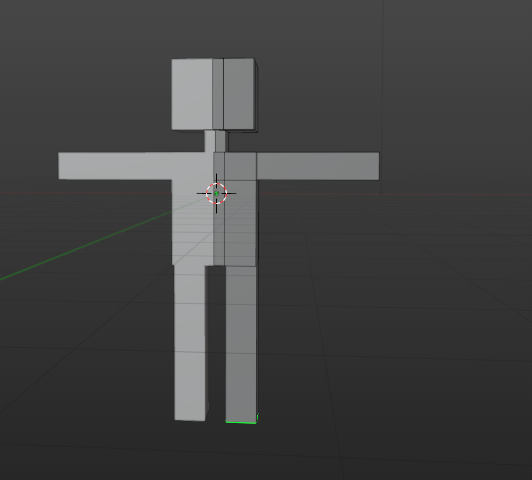The height and width of the screenshot is (480, 532).
Task: Click the figure's neck segment
Action: click(x=216, y=141)
